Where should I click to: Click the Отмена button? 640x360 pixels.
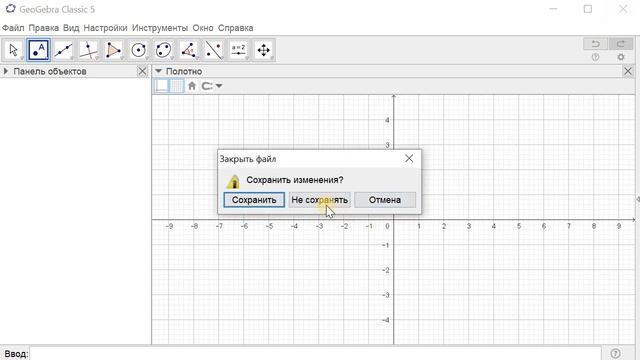click(x=385, y=200)
